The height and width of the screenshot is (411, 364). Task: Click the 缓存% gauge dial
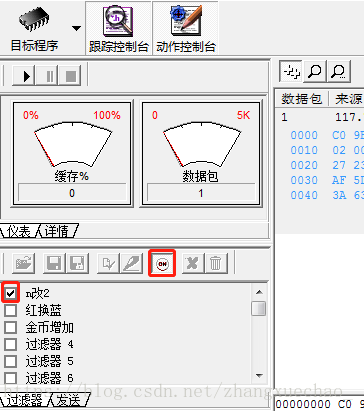[x=73, y=144]
